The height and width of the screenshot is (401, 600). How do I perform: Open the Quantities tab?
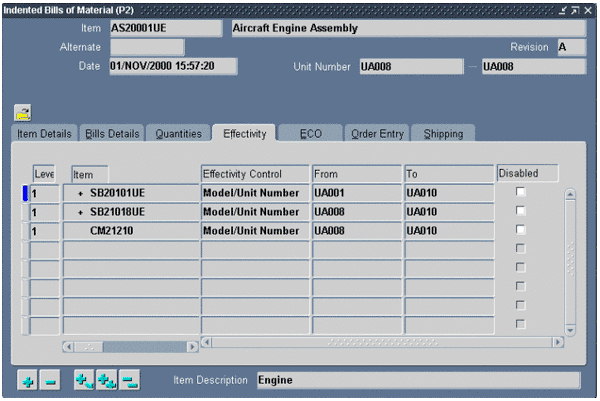[x=178, y=134]
